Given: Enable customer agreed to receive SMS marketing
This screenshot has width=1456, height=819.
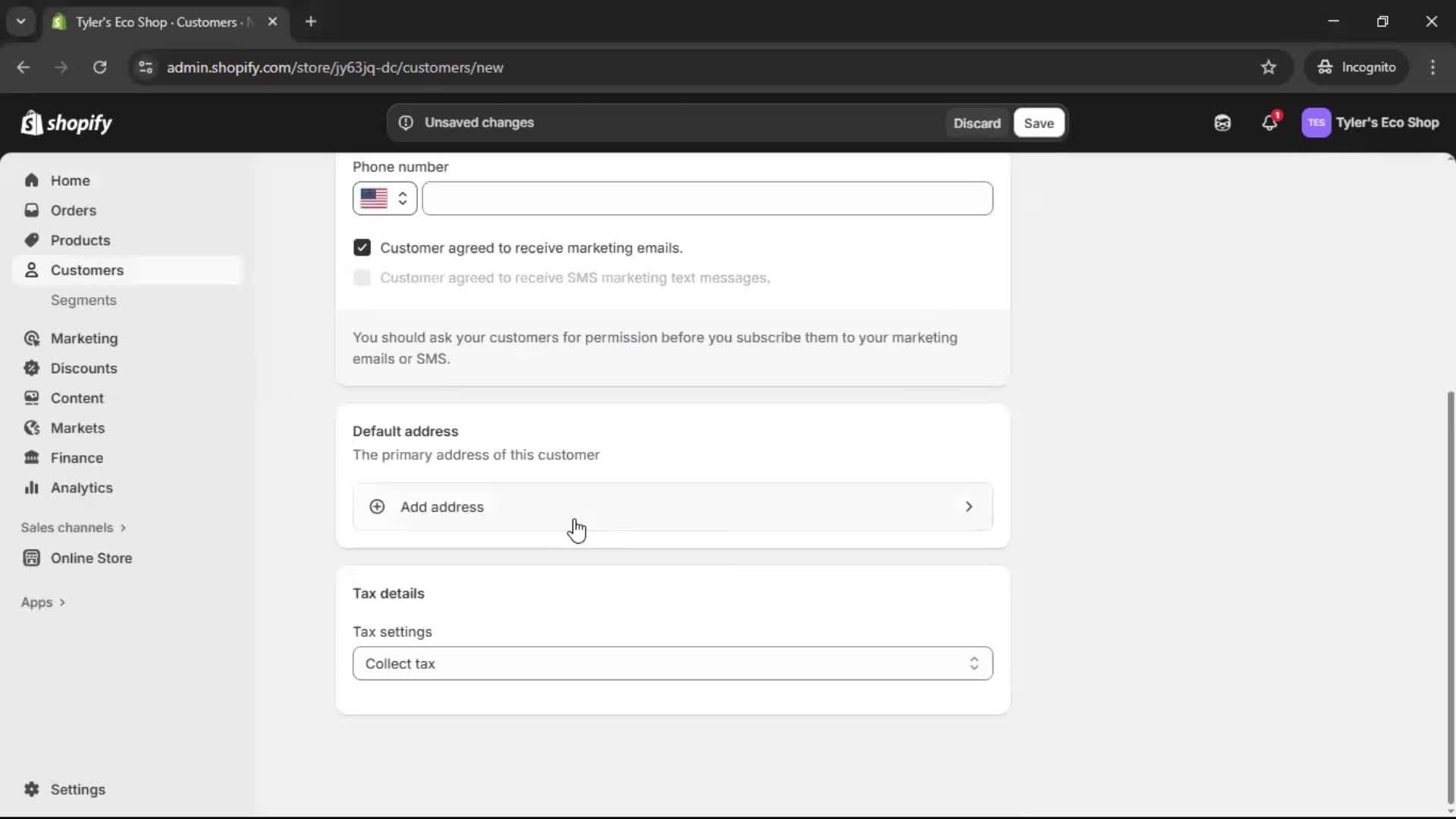Looking at the screenshot, I should pos(362,278).
